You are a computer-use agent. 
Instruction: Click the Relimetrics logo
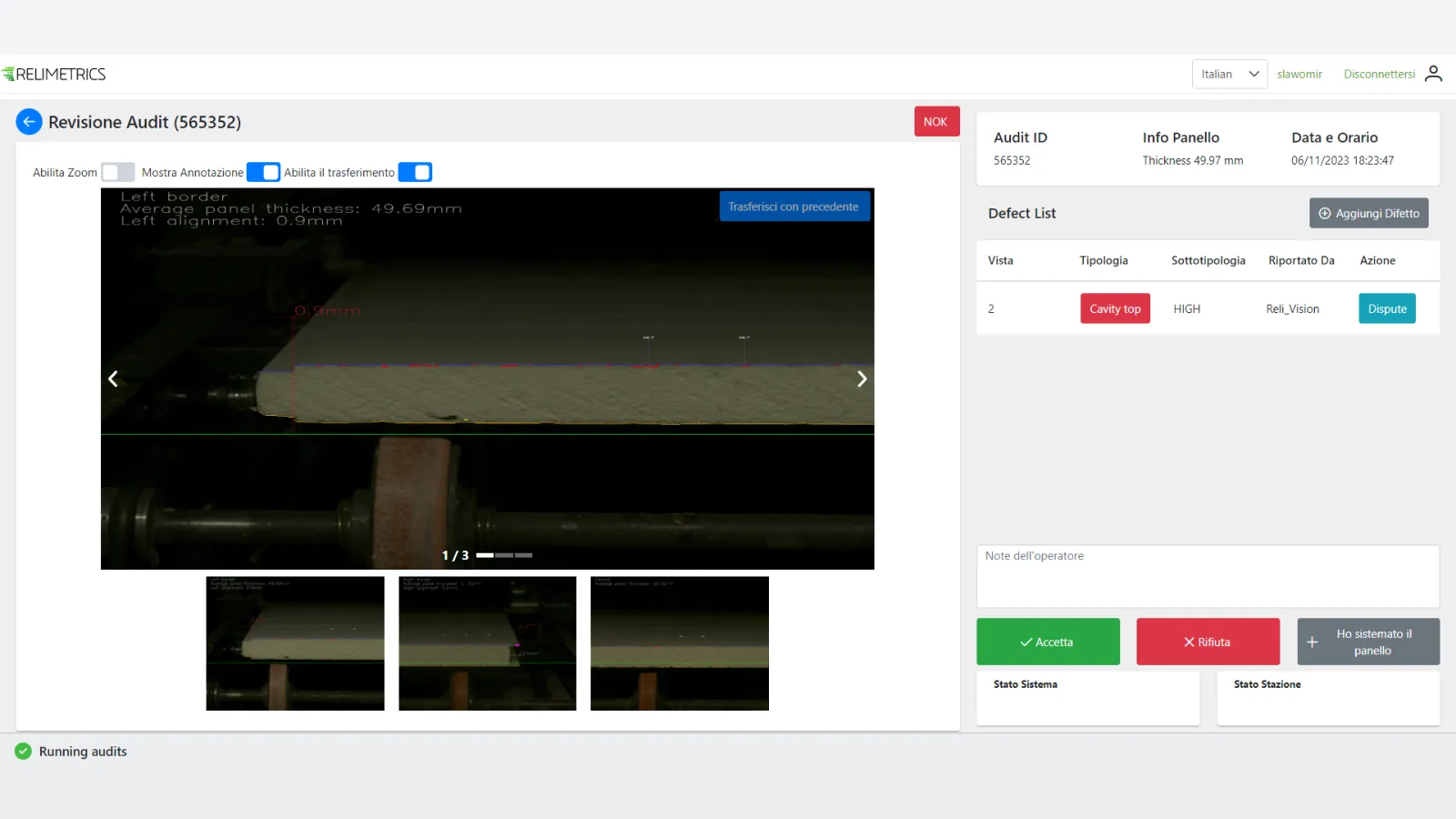click(x=55, y=74)
